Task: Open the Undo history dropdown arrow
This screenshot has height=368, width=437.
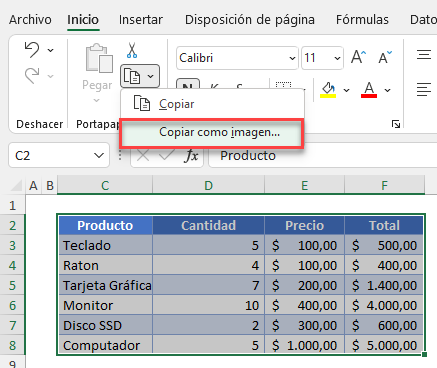Action: pos(50,50)
